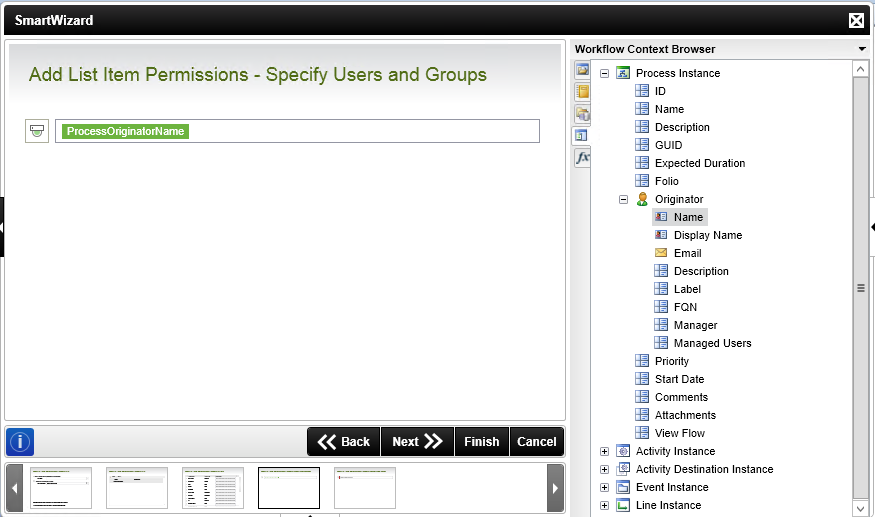Select Managed Users in the tree

coord(713,343)
